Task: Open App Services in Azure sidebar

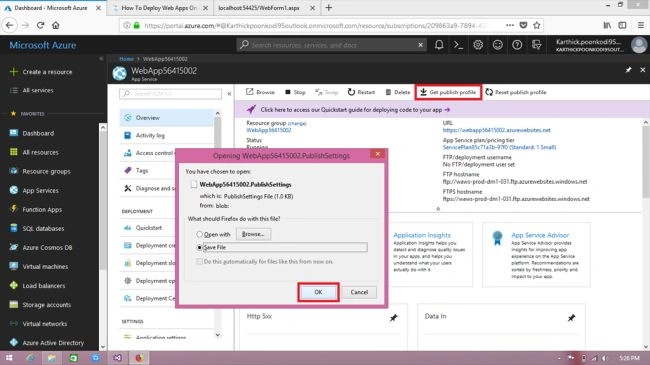Action: 40,190
